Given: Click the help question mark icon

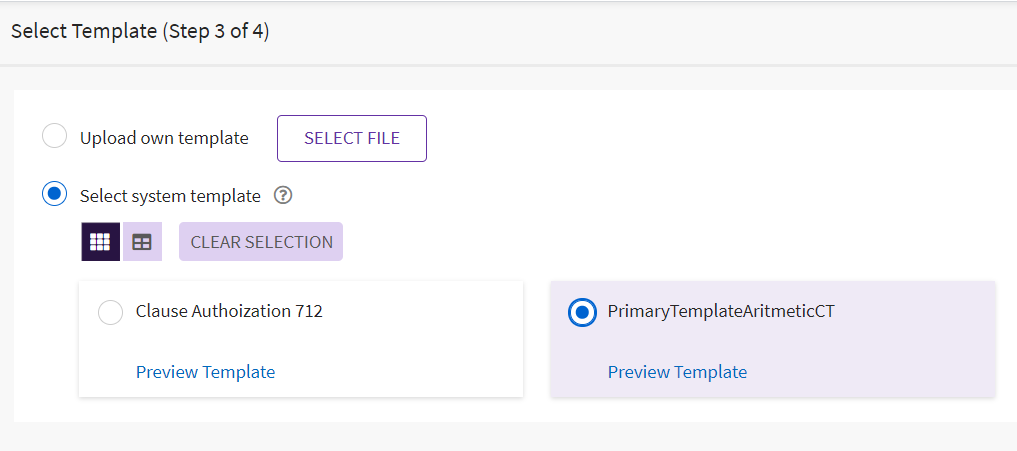Looking at the screenshot, I should point(283,196).
